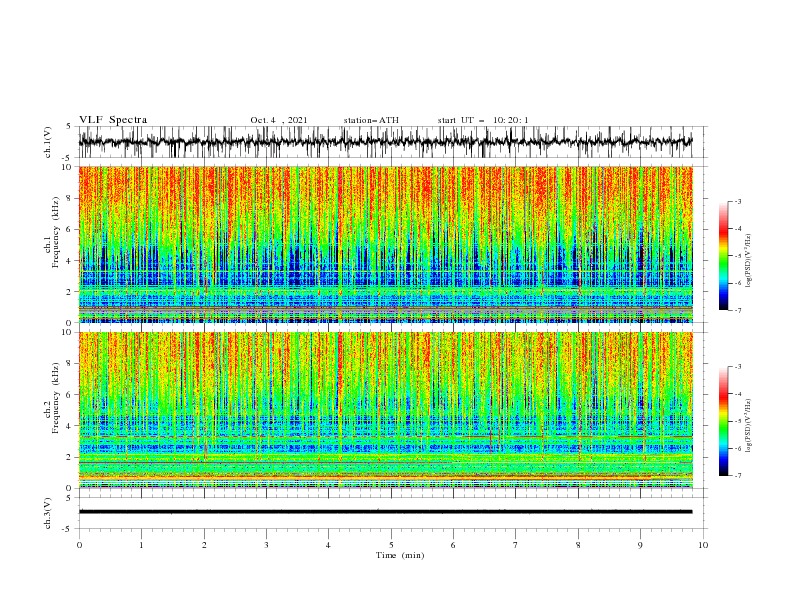Click the '6' kHz tick on ch.2 frequency axis

69,395
